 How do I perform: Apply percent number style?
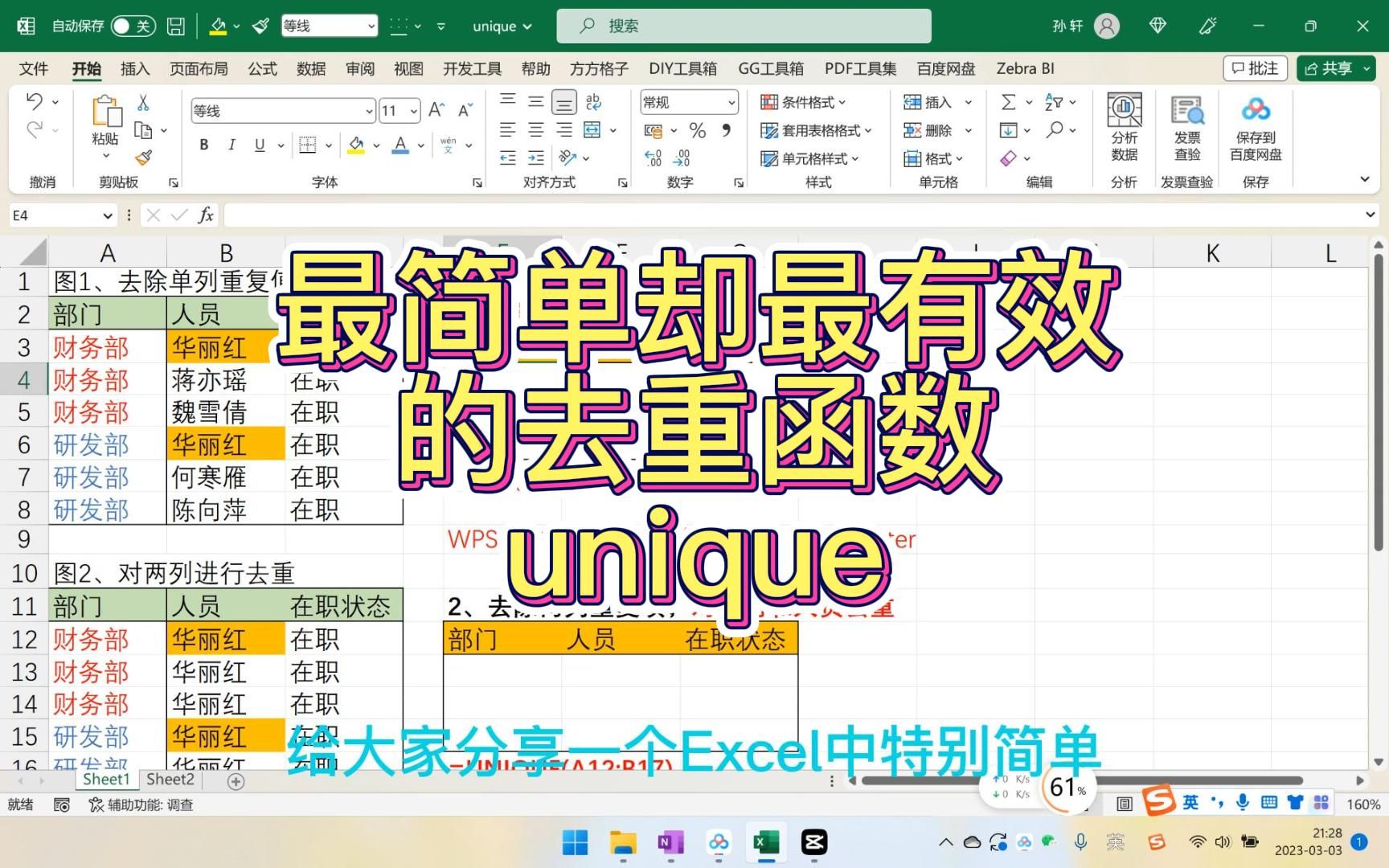(x=698, y=129)
